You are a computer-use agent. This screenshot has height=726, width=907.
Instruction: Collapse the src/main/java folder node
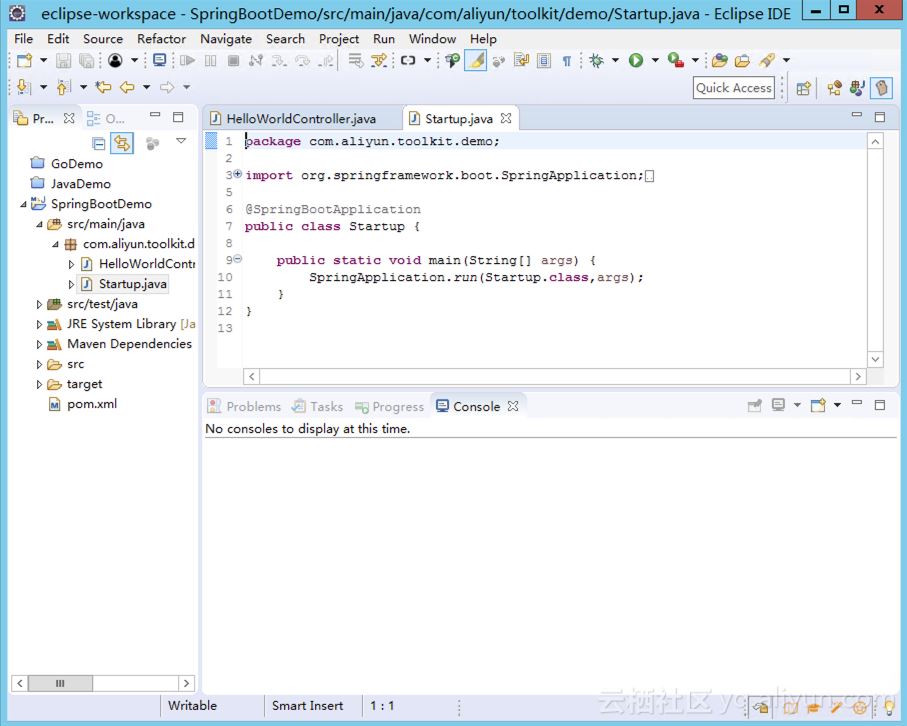point(39,224)
